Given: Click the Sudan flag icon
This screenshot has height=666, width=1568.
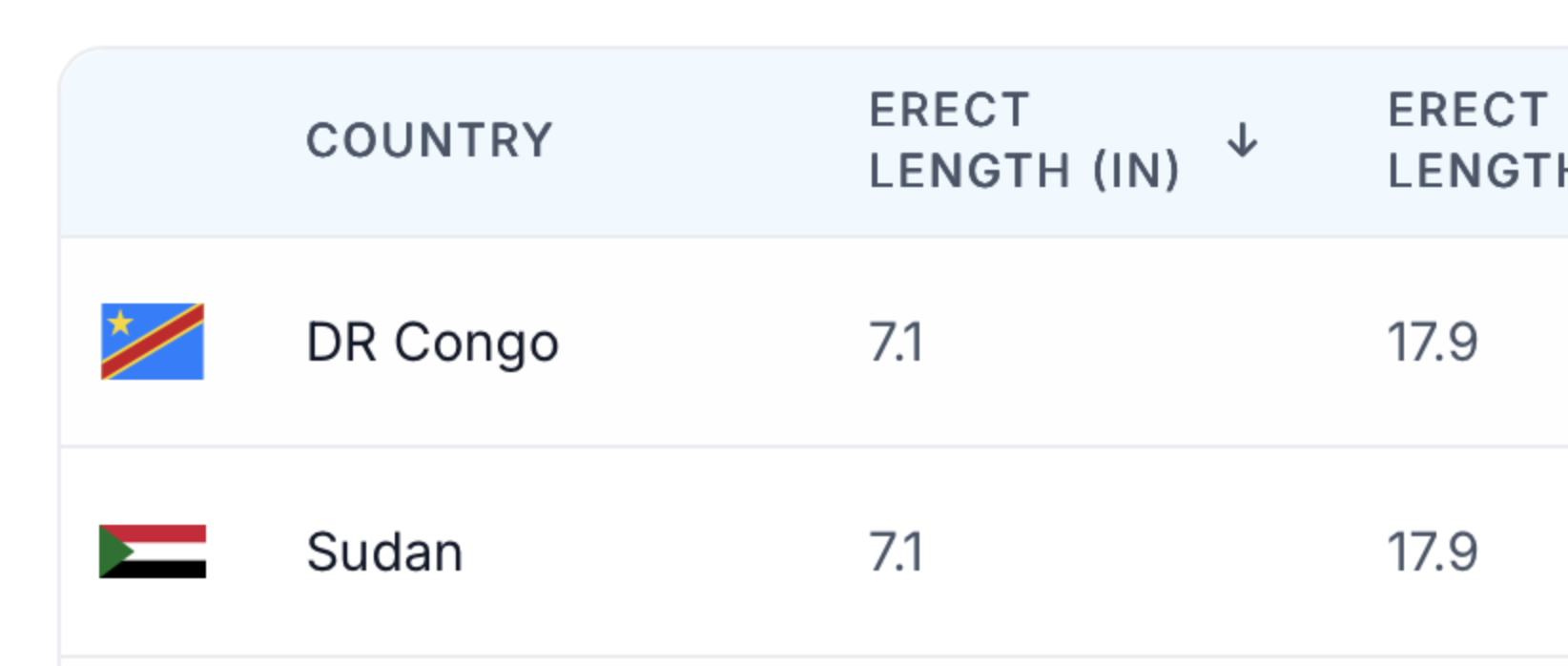Looking at the screenshot, I should pyautogui.click(x=153, y=552).
